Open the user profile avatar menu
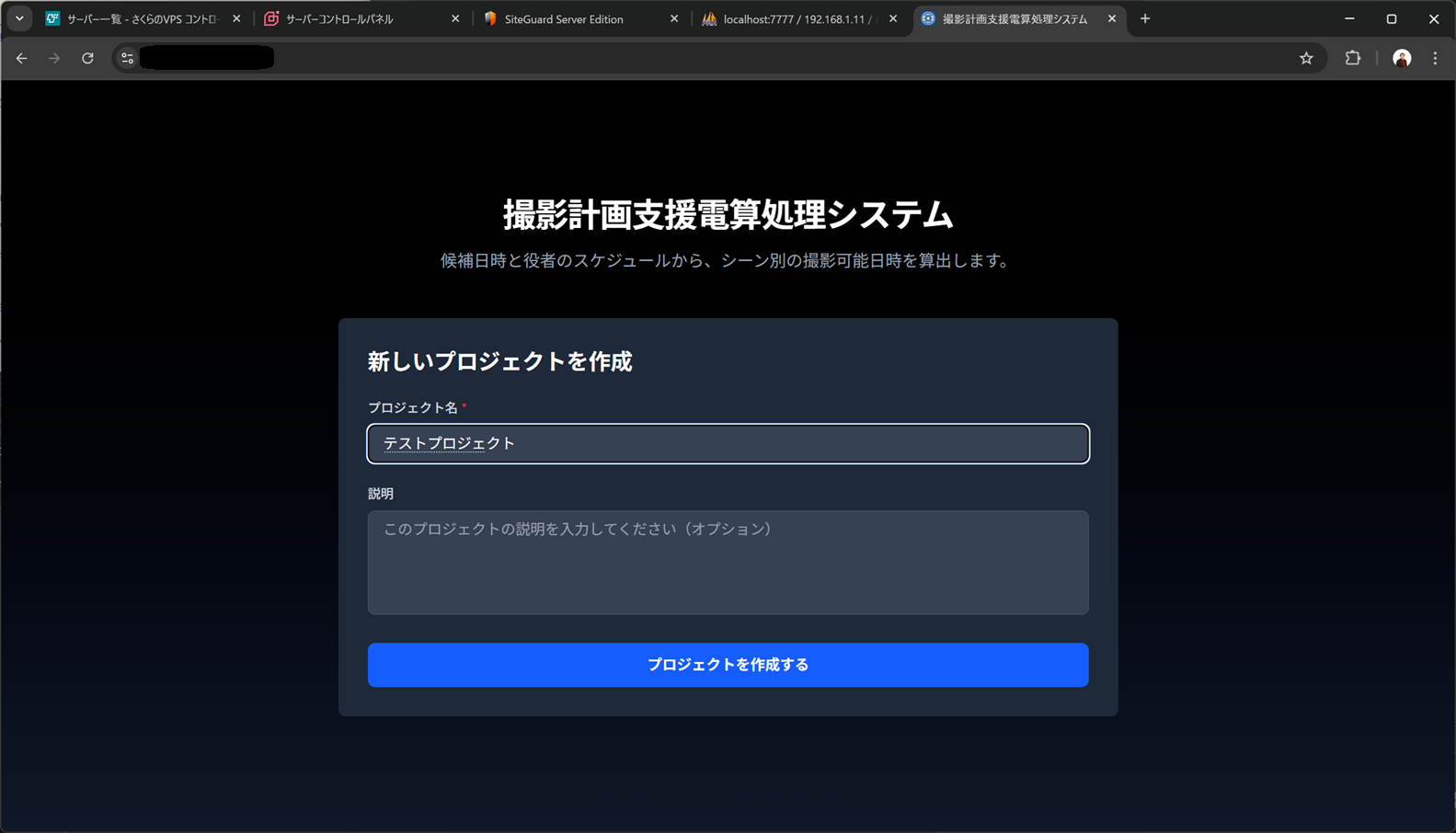The image size is (1456, 833). click(x=1401, y=58)
